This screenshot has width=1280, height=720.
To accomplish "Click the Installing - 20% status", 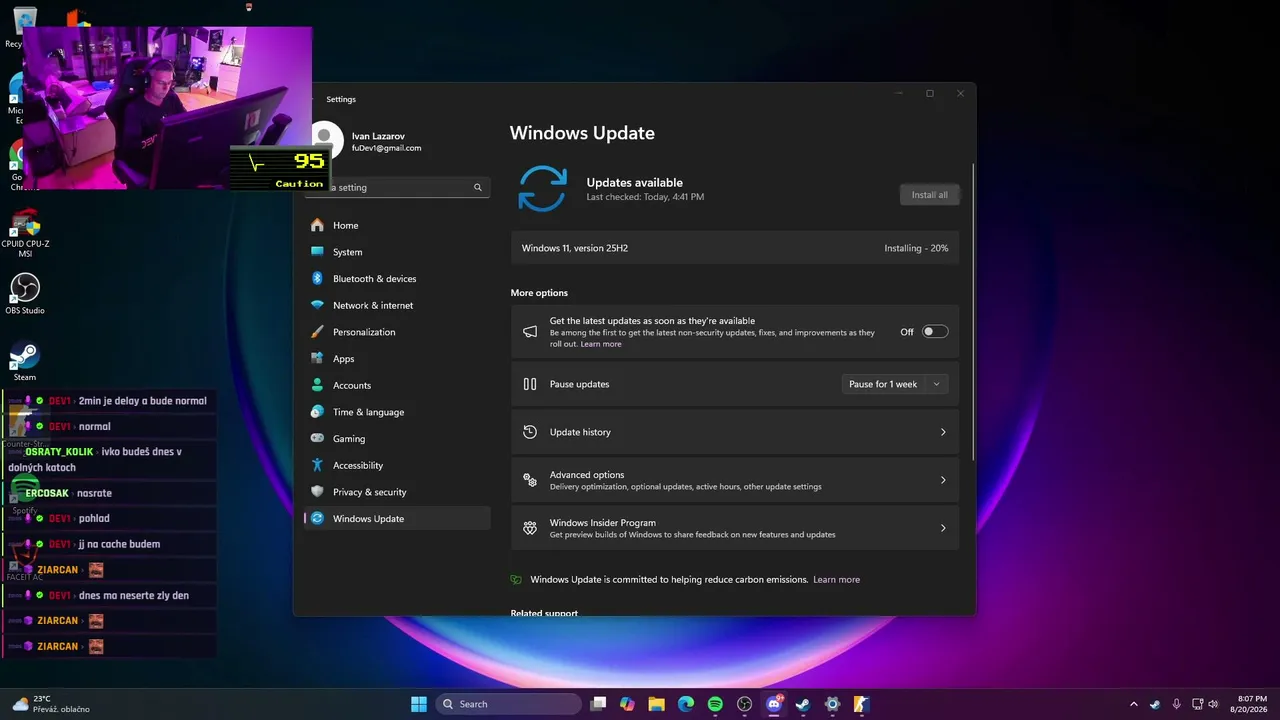I will (916, 248).
